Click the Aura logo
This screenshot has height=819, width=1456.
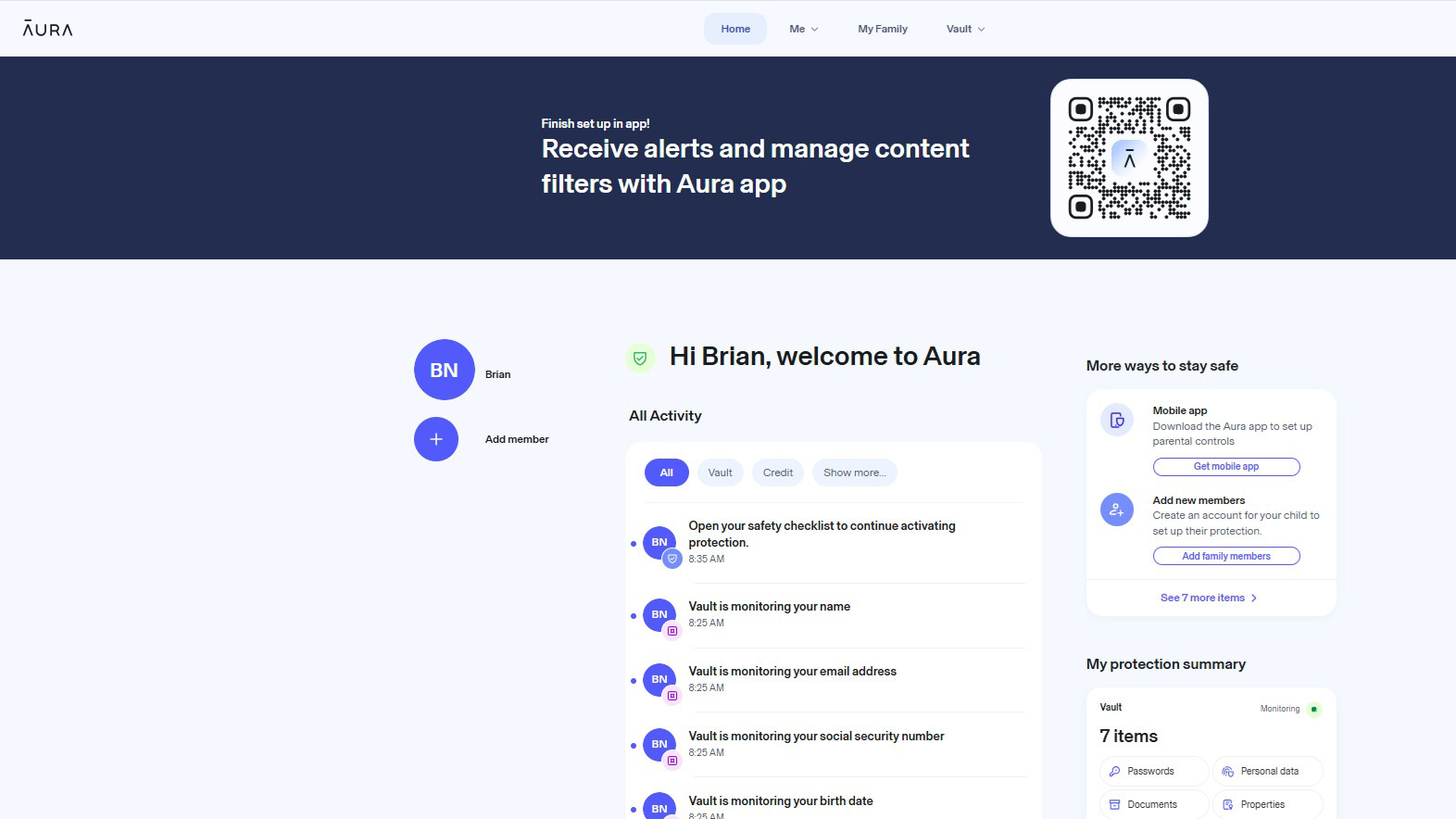point(47,29)
